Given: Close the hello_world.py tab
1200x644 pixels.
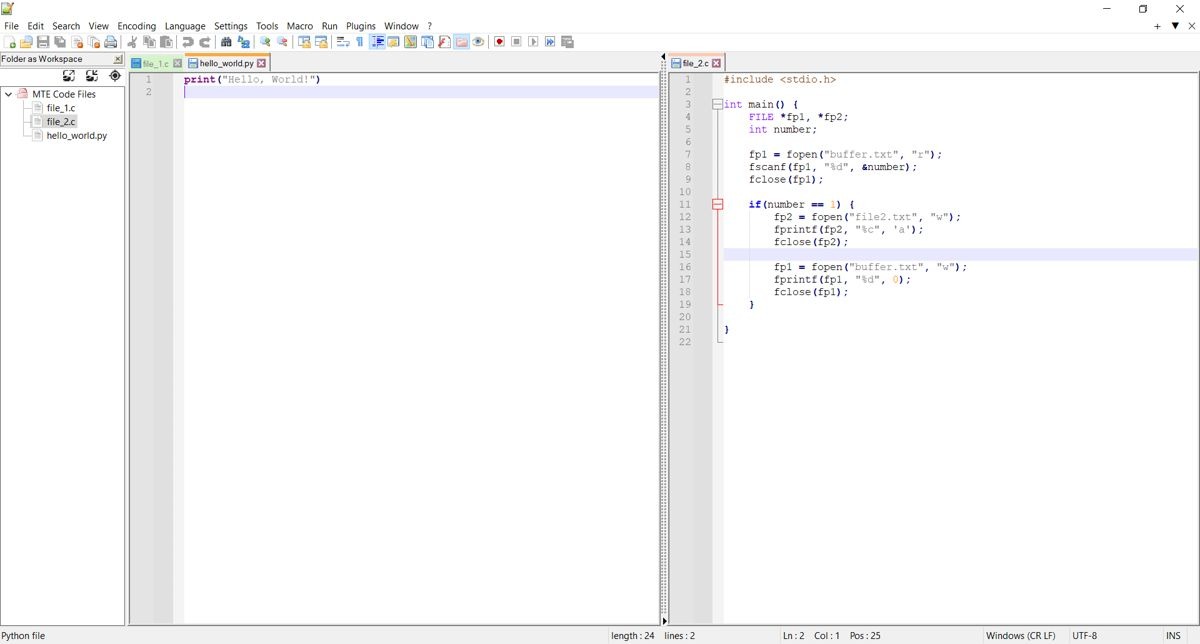Looking at the screenshot, I should 261,62.
